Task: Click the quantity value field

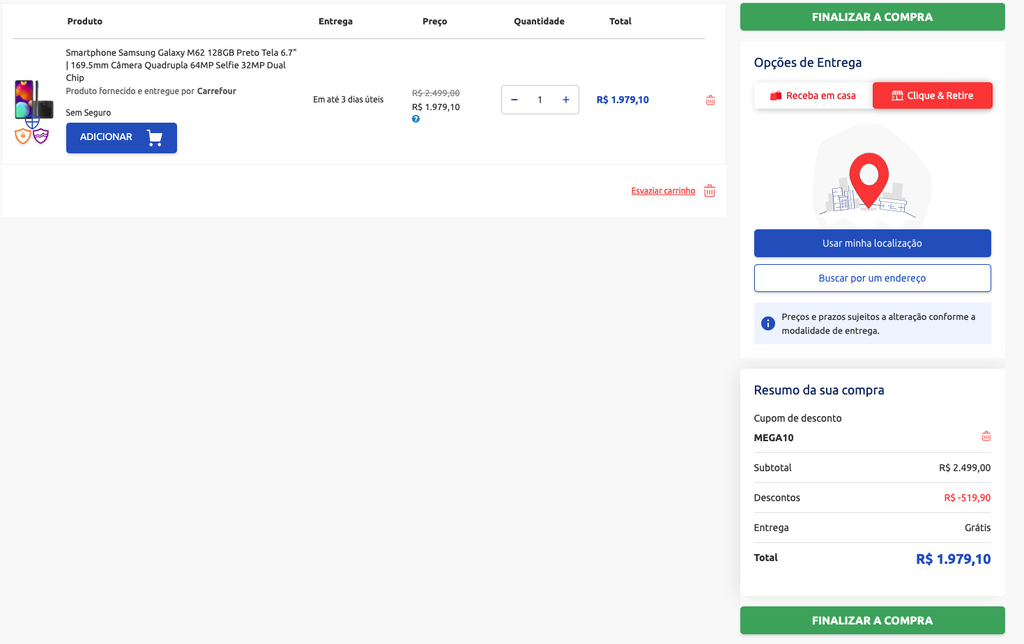Action: click(x=539, y=100)
